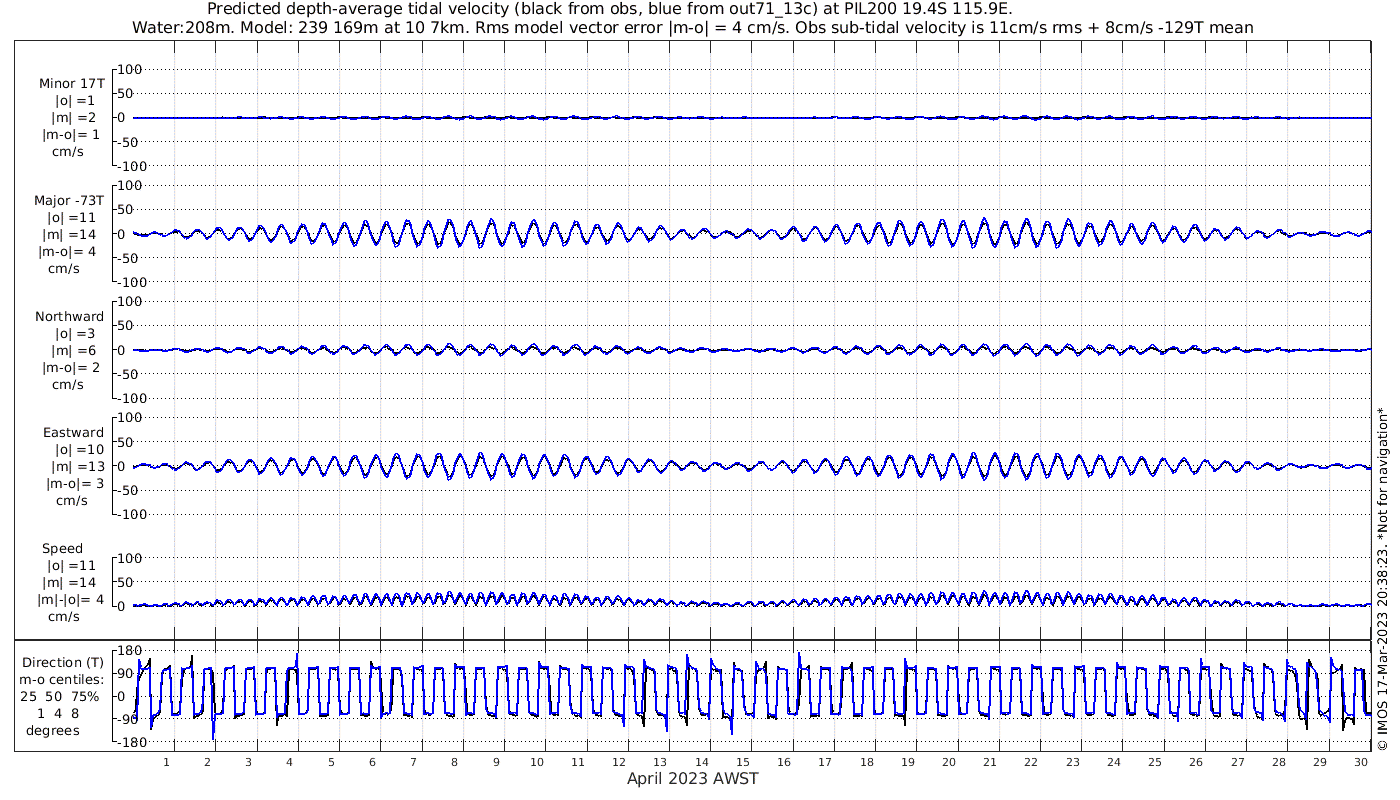The image size is (1400, 800).
Task: Click the day '21' tick label on the time axis
Action: click(990, 762)
